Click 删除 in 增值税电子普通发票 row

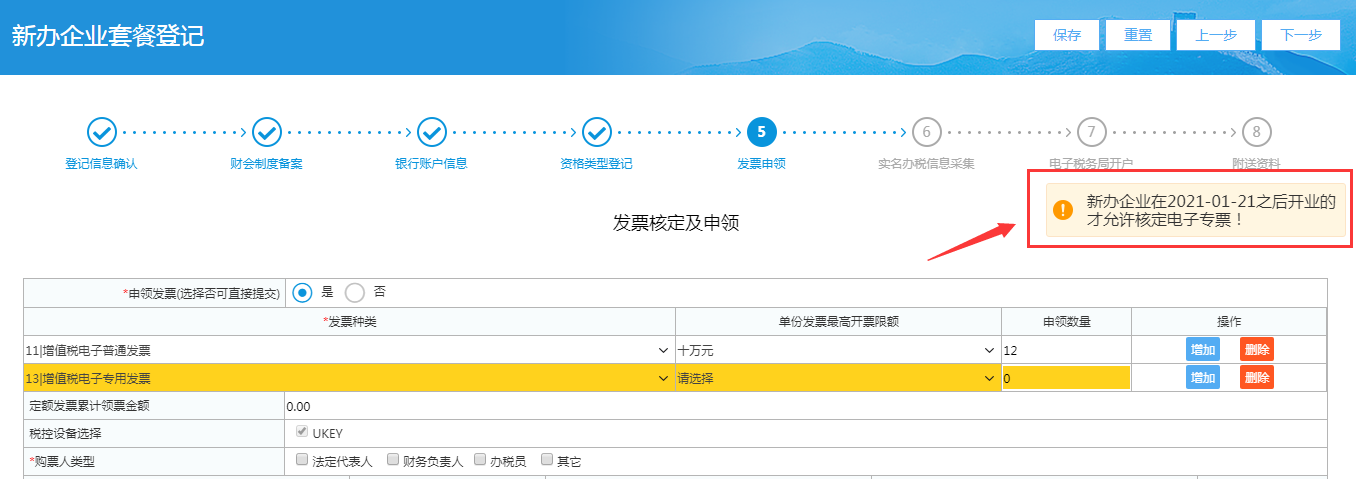coord(1257,350)
